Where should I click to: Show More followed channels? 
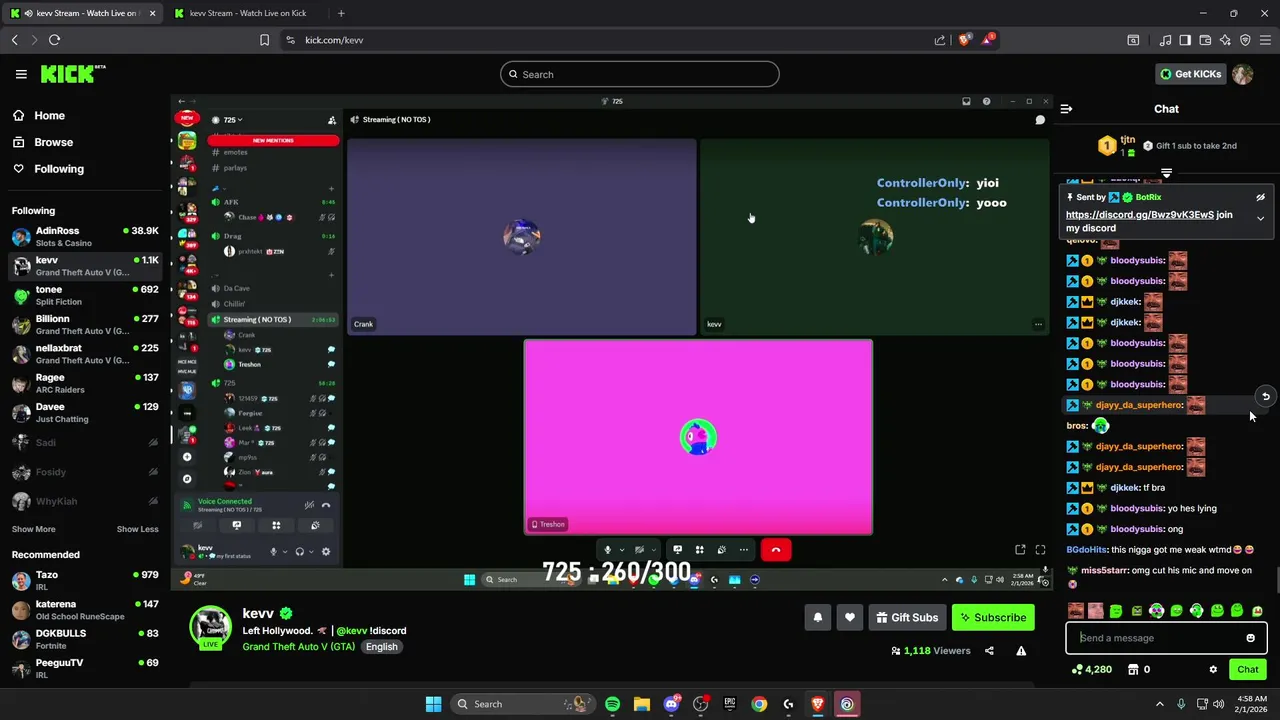[34, 529]
